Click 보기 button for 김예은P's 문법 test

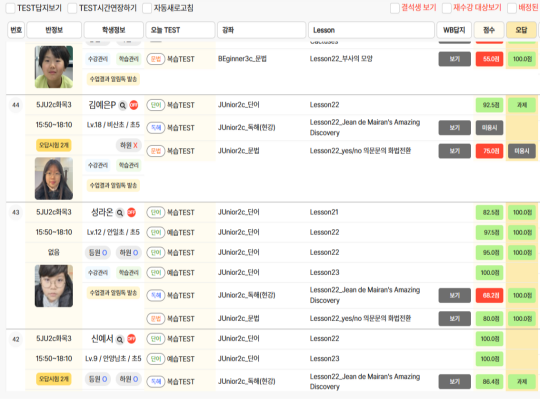point(455,151)
